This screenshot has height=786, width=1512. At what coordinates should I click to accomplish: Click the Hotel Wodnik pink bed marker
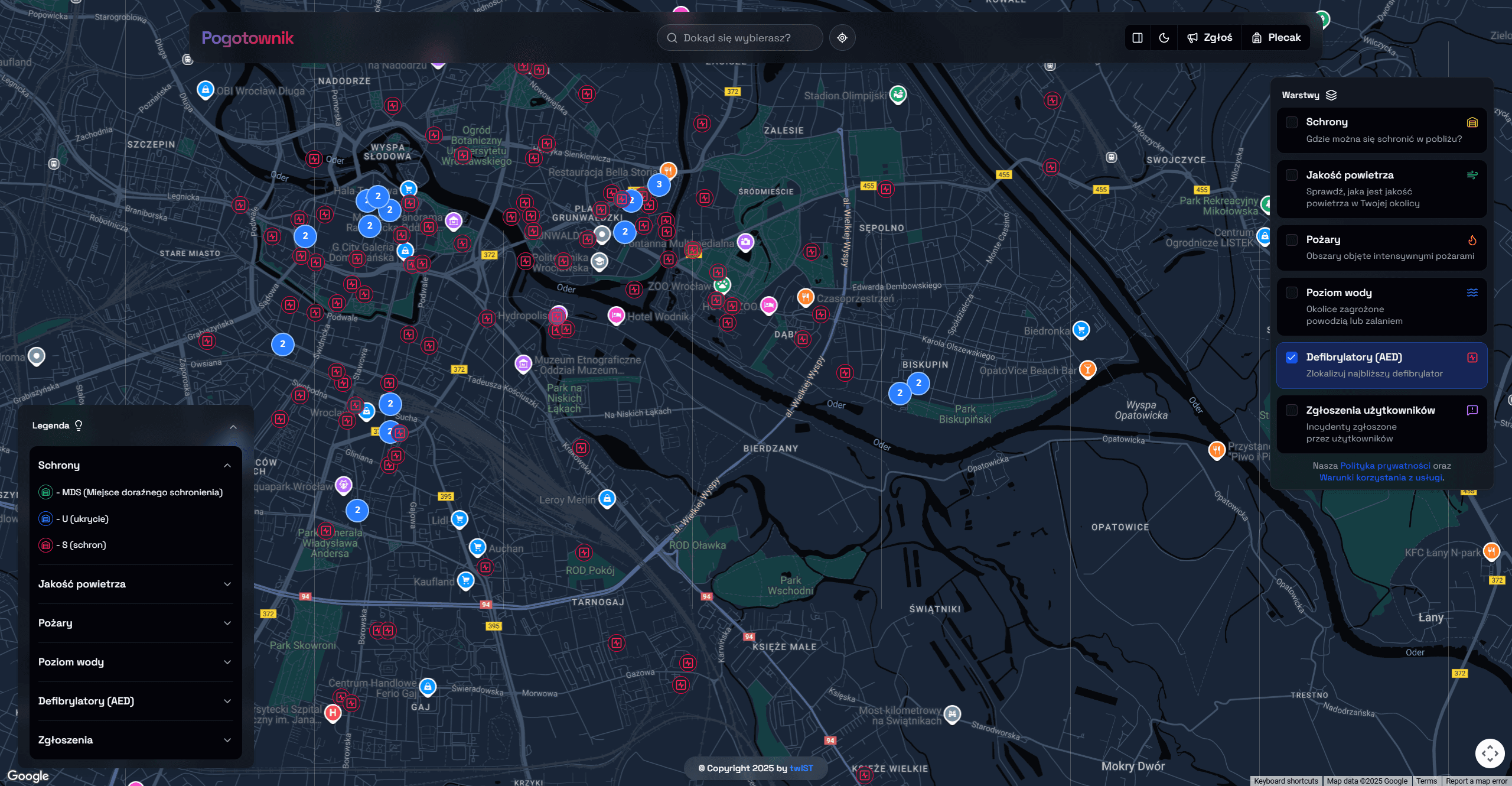click(x=616, y=315)
